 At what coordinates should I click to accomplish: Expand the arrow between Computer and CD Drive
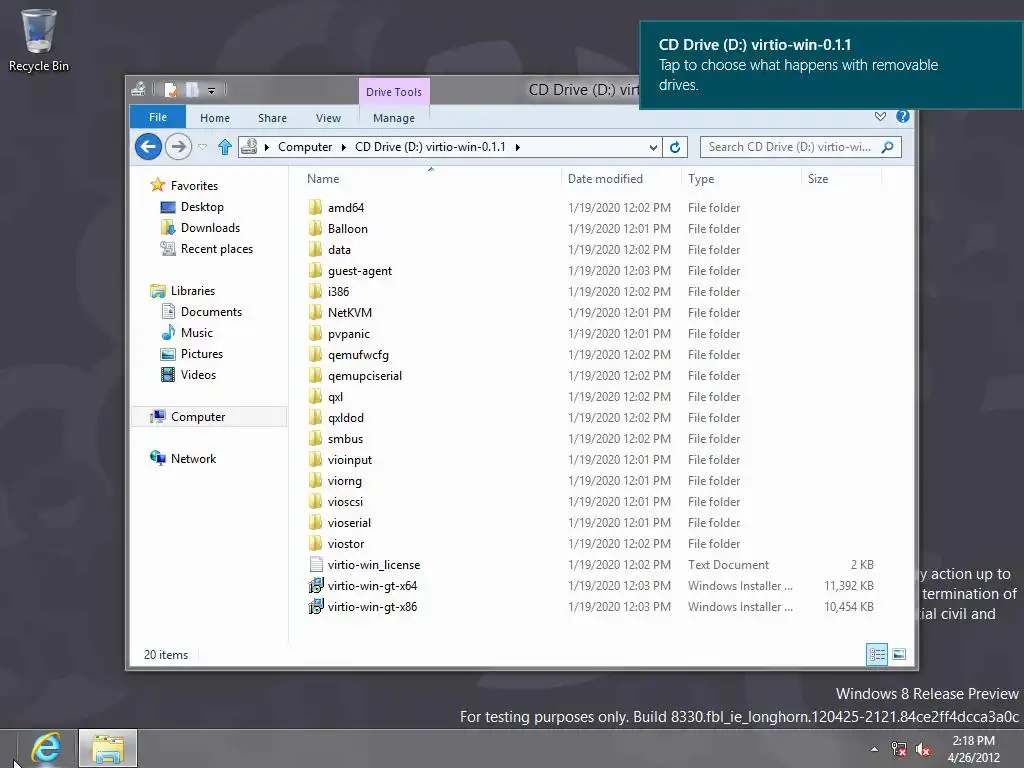(344, 147)
